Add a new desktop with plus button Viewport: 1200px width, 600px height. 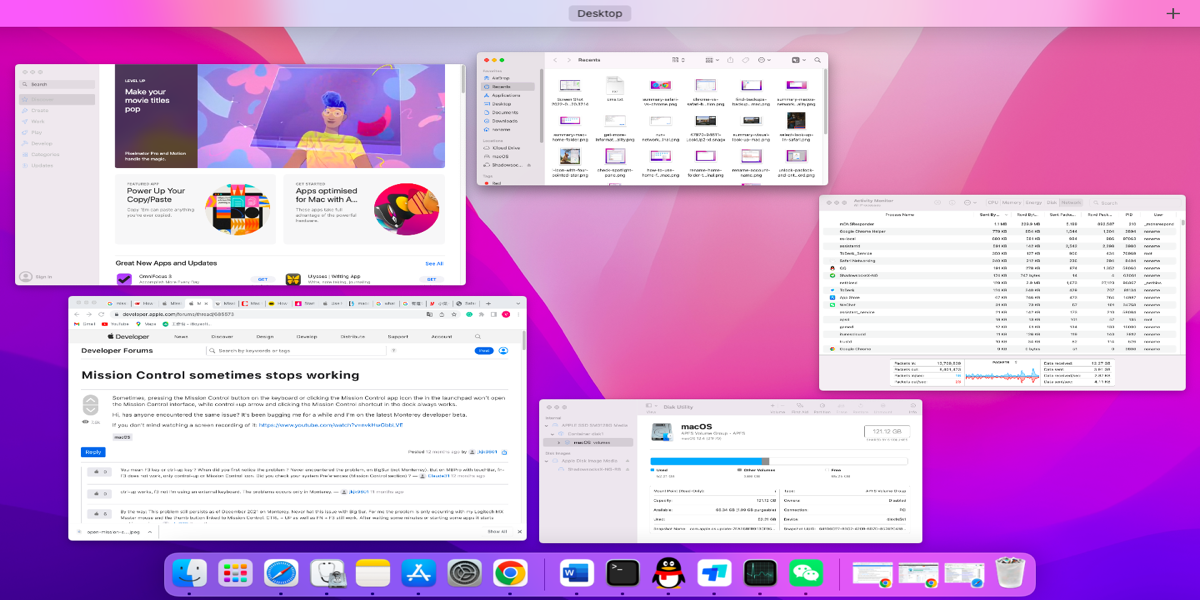(1173, 13)
